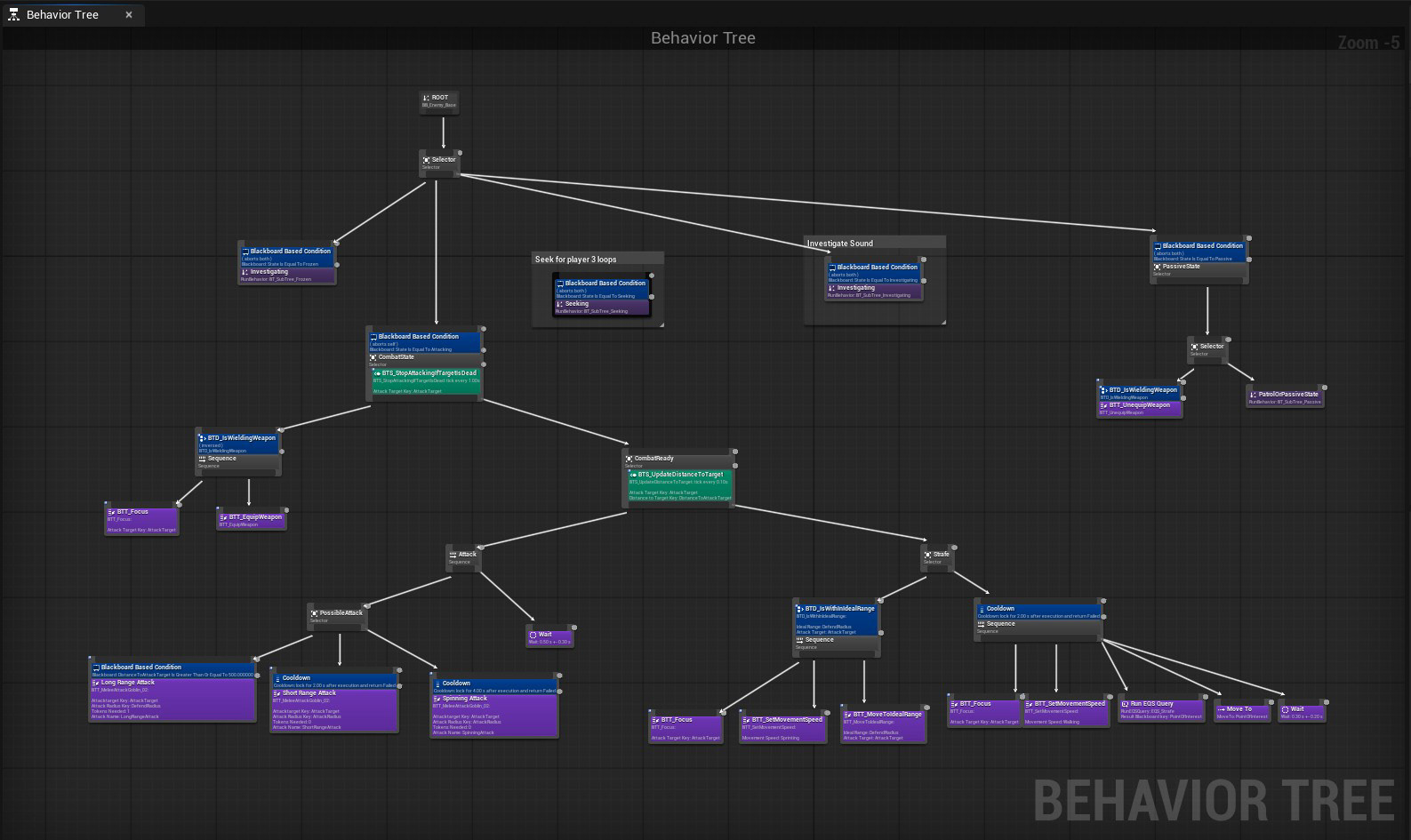
Task: Click the BTD_IsWithinIdealRange decorator icon
Action: tap(800, 610)
